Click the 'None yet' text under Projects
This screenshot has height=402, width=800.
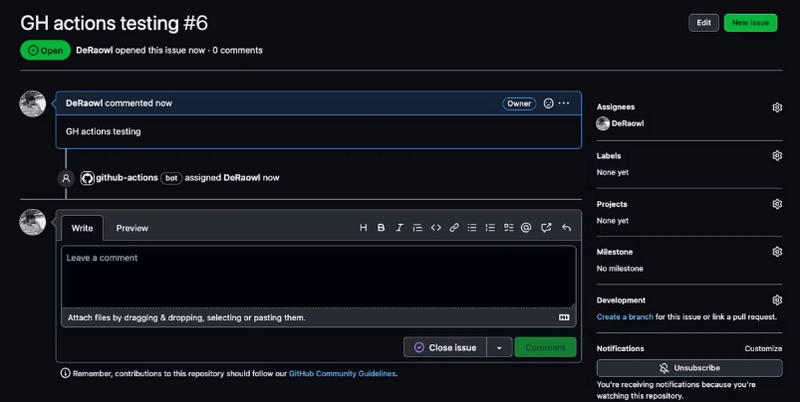[613, 220]
